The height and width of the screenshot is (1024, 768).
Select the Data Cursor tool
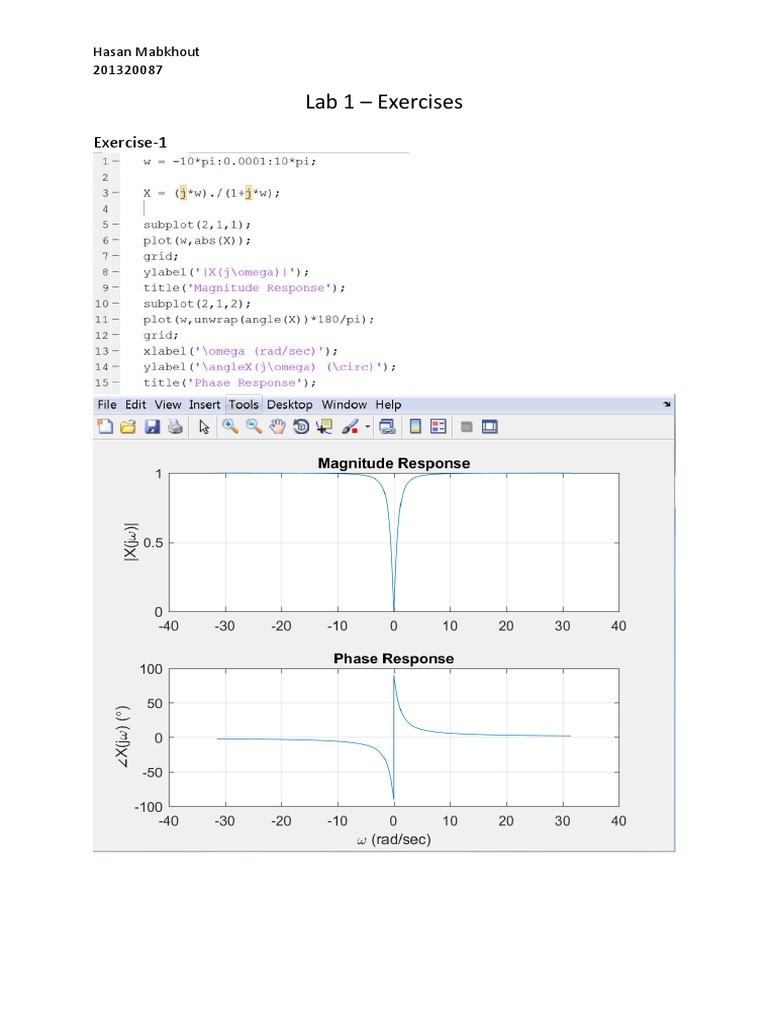[324, 426]
